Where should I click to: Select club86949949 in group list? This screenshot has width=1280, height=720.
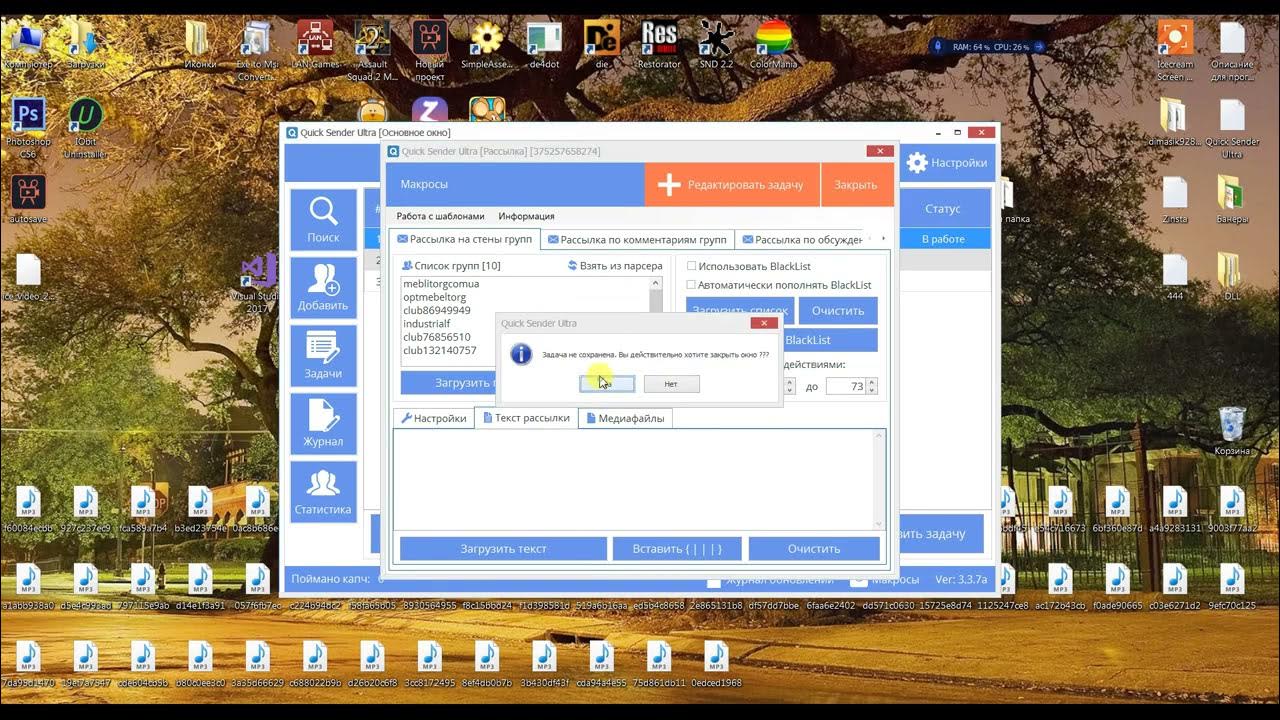click(x=437, y=310)
